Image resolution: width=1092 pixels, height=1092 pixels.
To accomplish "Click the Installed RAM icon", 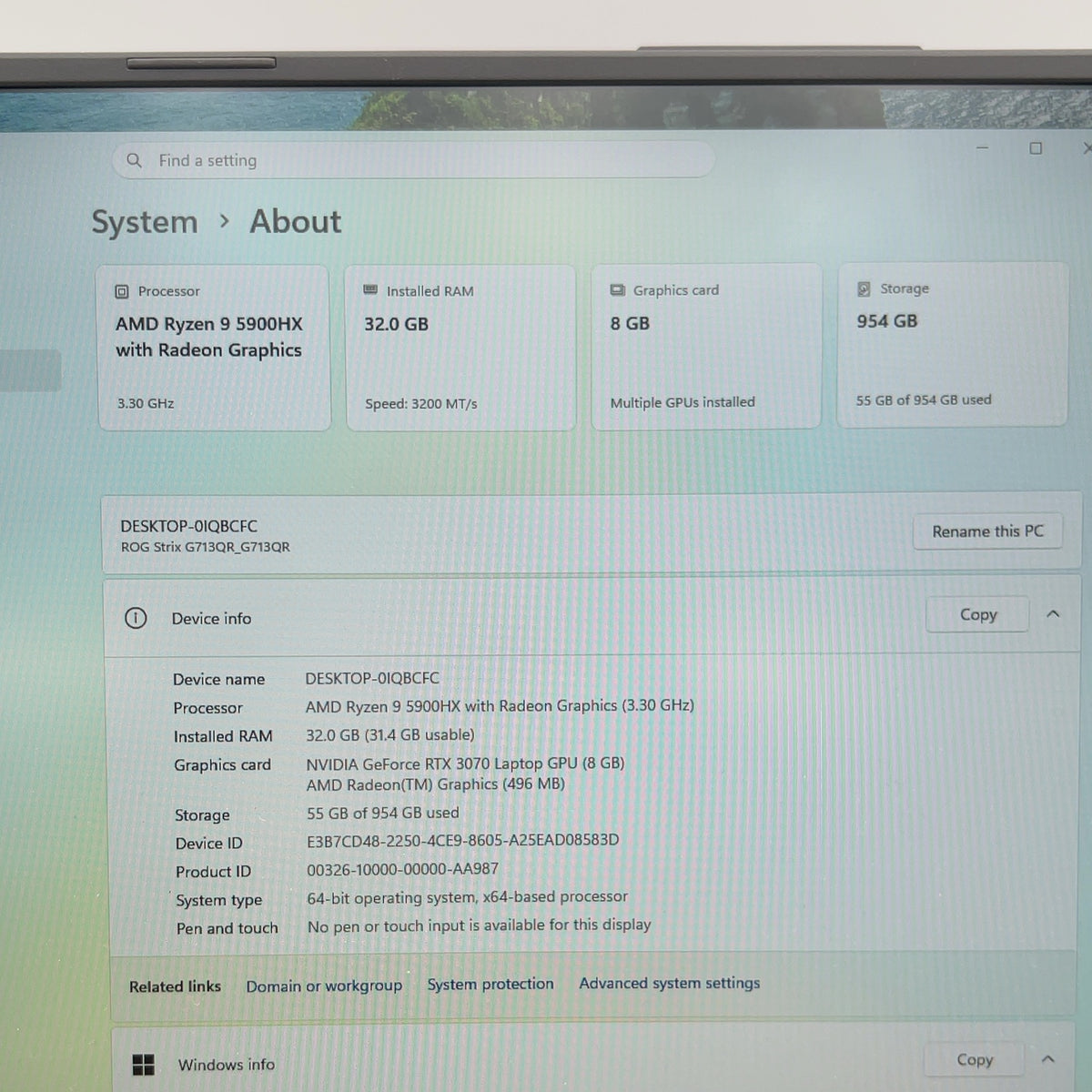I will (370, 290).
